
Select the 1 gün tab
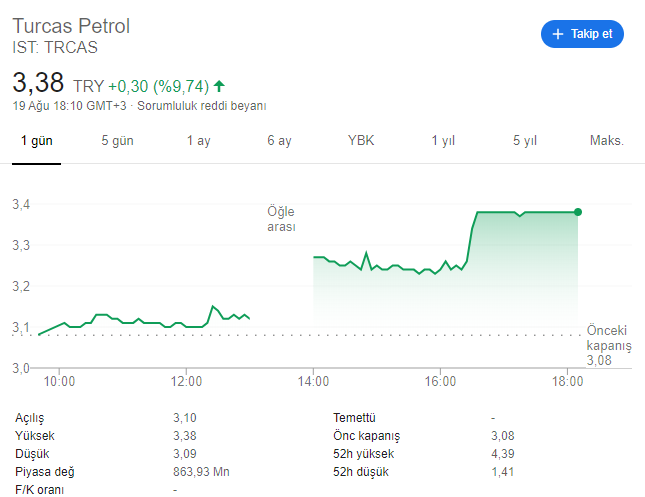(37, 141)
